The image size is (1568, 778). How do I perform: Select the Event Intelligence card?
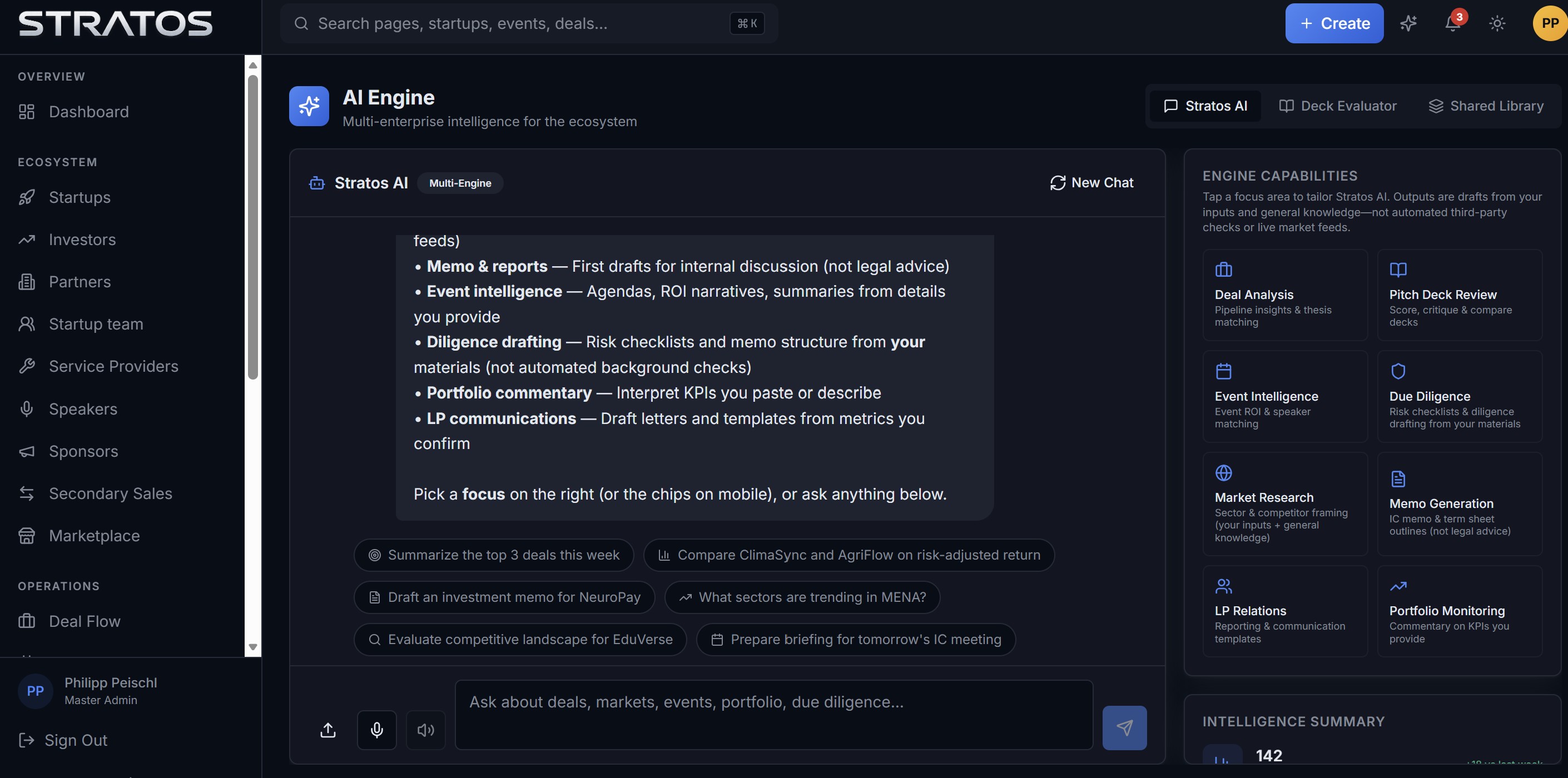tap(1285, 396)
